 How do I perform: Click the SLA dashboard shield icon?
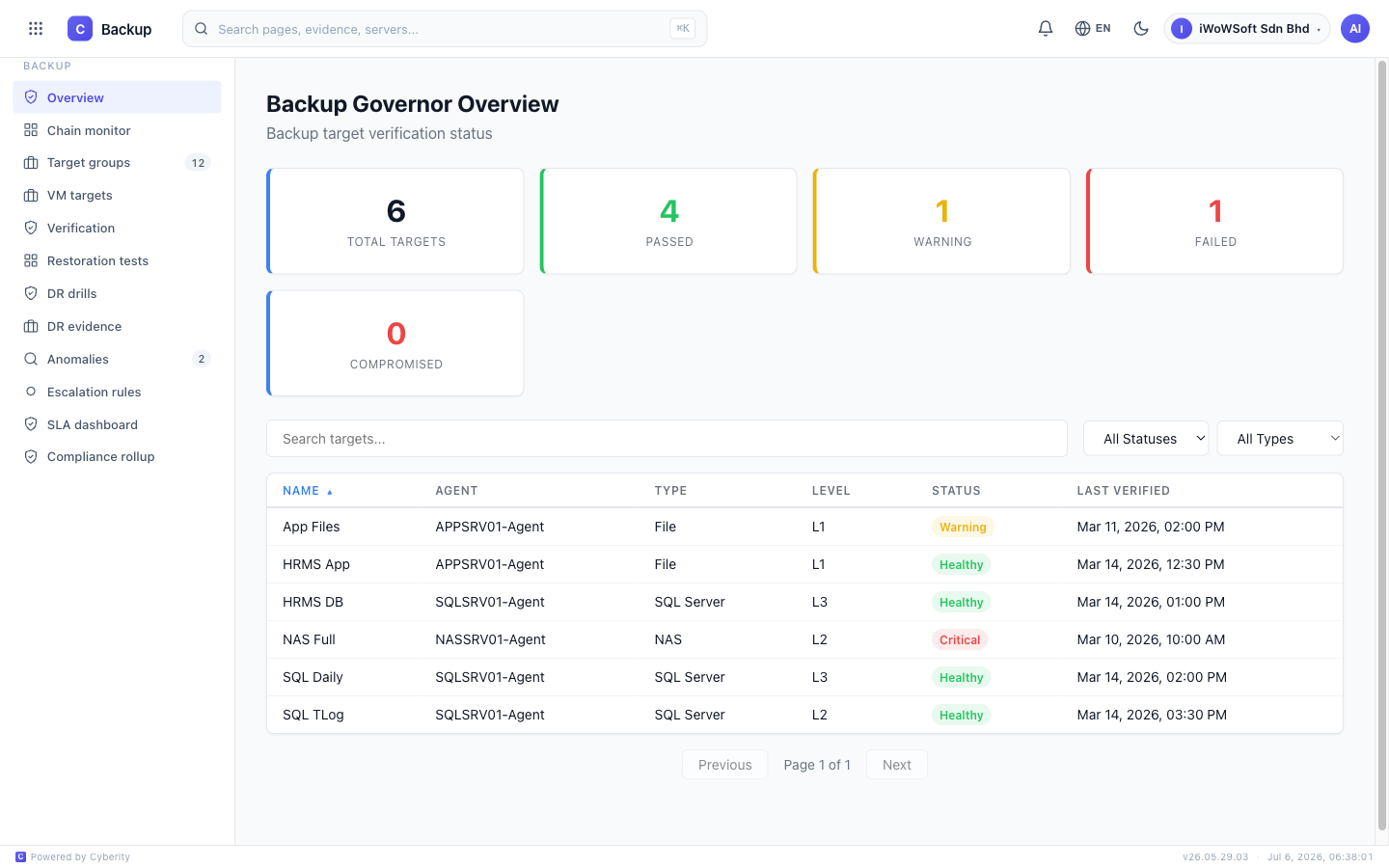31,424
